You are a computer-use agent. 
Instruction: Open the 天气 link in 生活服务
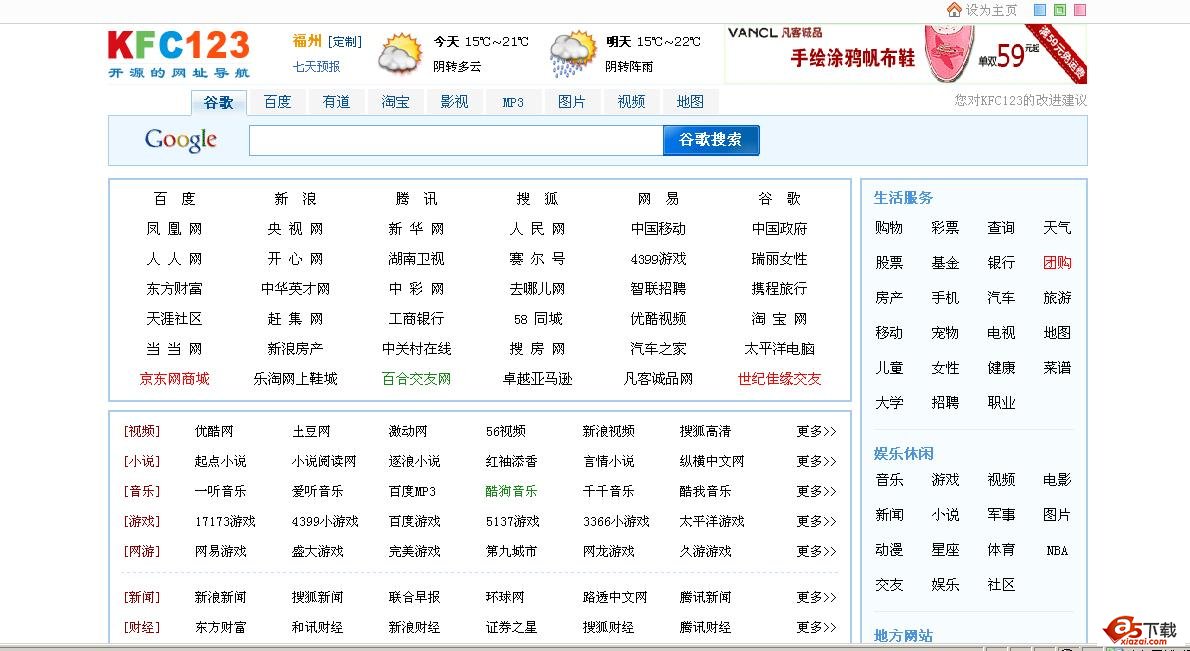pyautogui.click(x=1057, y=228)
